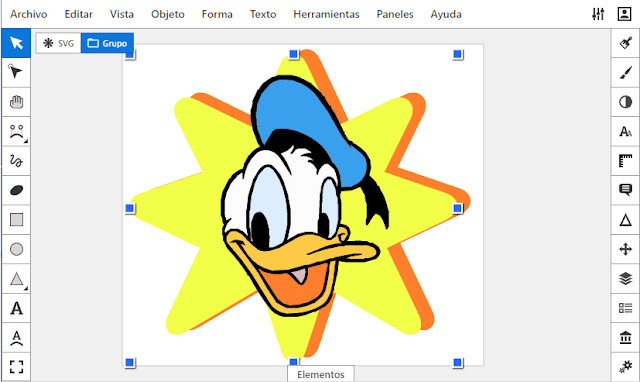Select the Text tool

click(16, 308)
